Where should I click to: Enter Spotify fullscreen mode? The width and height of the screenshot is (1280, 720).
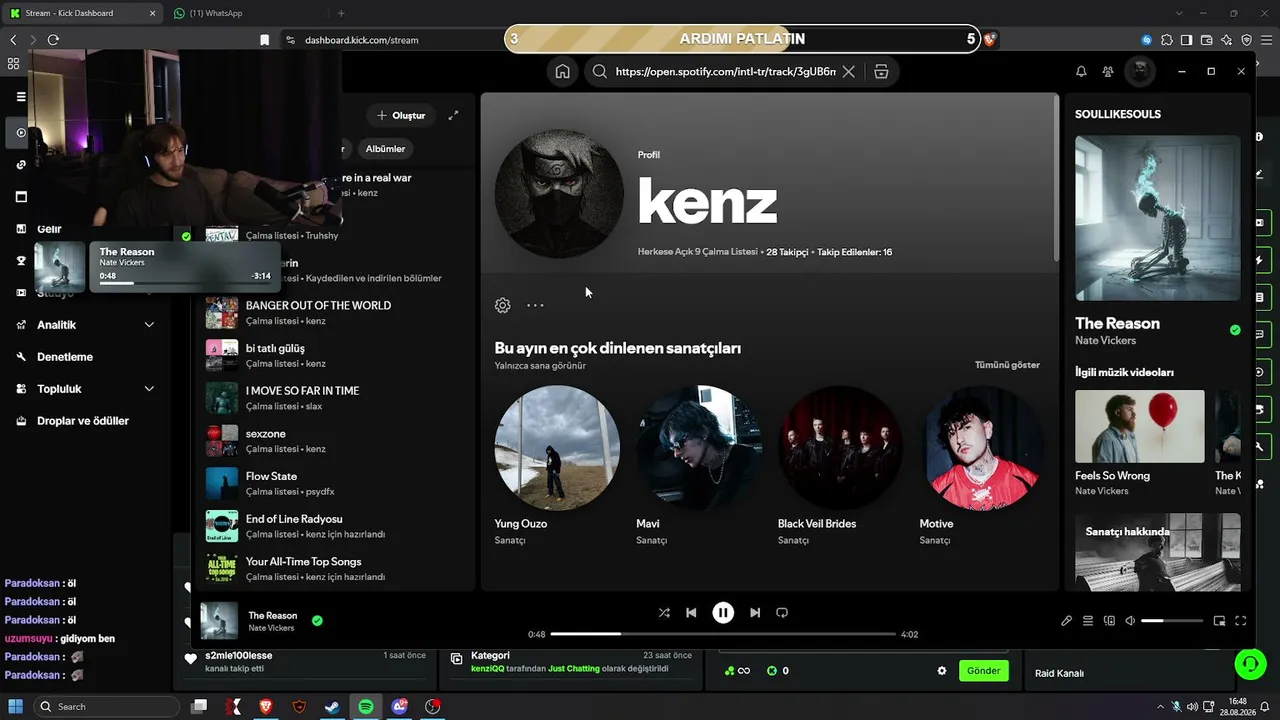tap(1241, 621)
